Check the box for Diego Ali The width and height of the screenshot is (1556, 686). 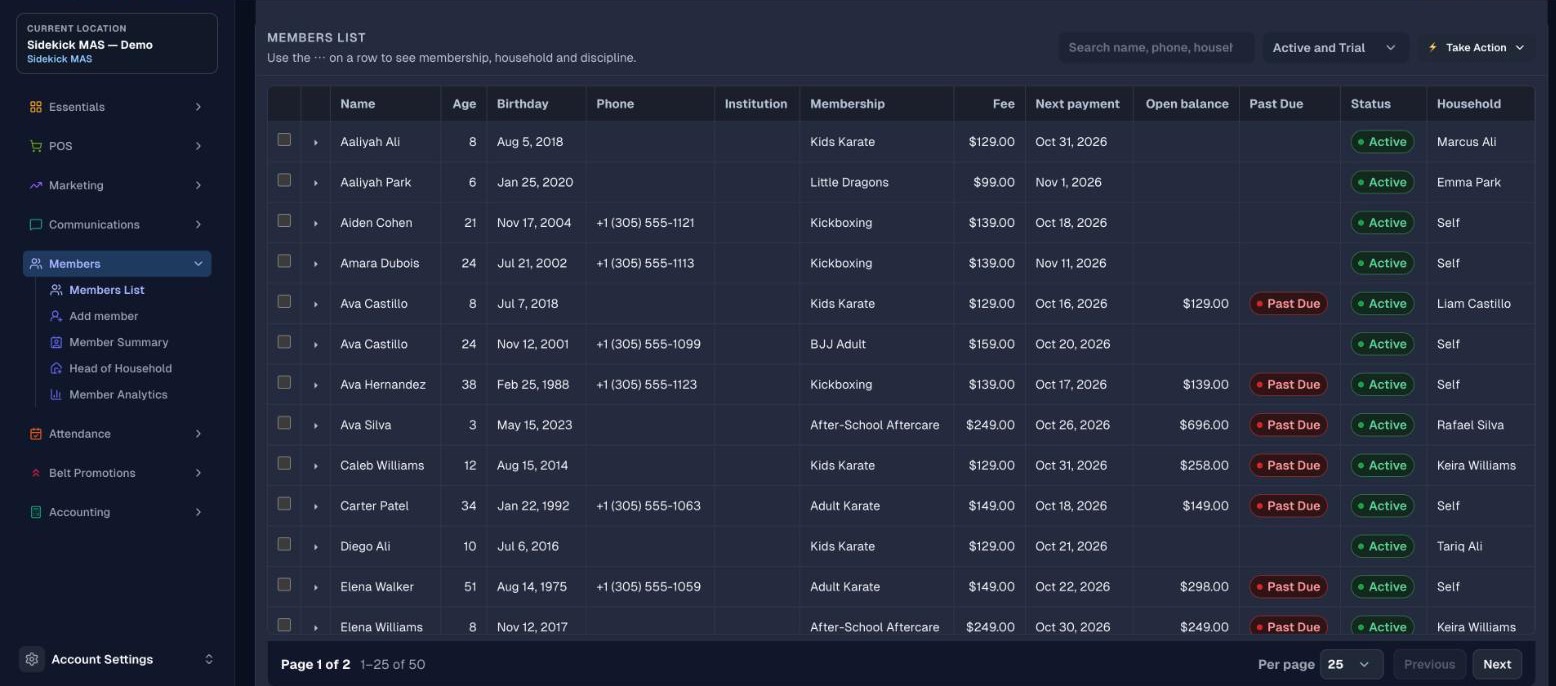click(284, 544)
